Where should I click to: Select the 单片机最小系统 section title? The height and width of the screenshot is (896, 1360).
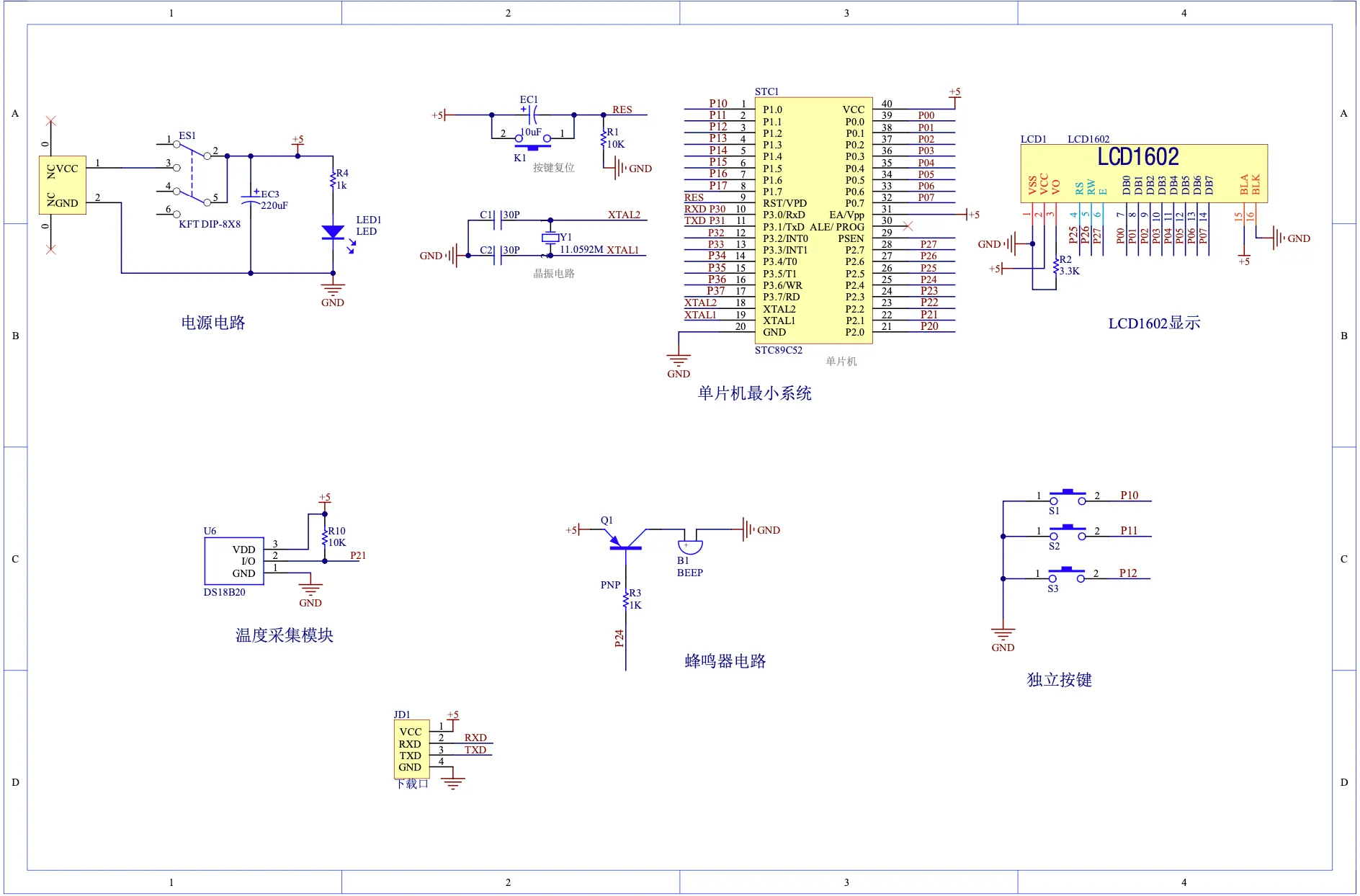pyautogui.click(x=755, y=393)
